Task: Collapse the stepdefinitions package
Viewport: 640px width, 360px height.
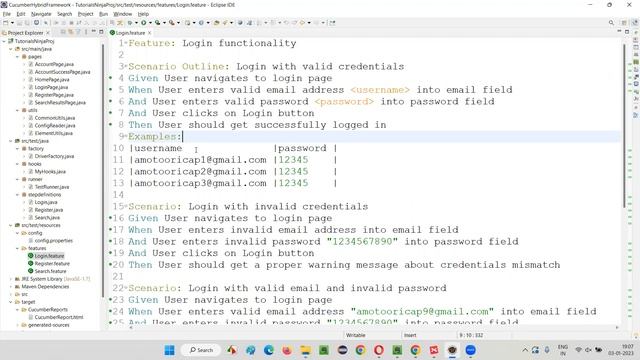Action: click(x=18, y=195)
